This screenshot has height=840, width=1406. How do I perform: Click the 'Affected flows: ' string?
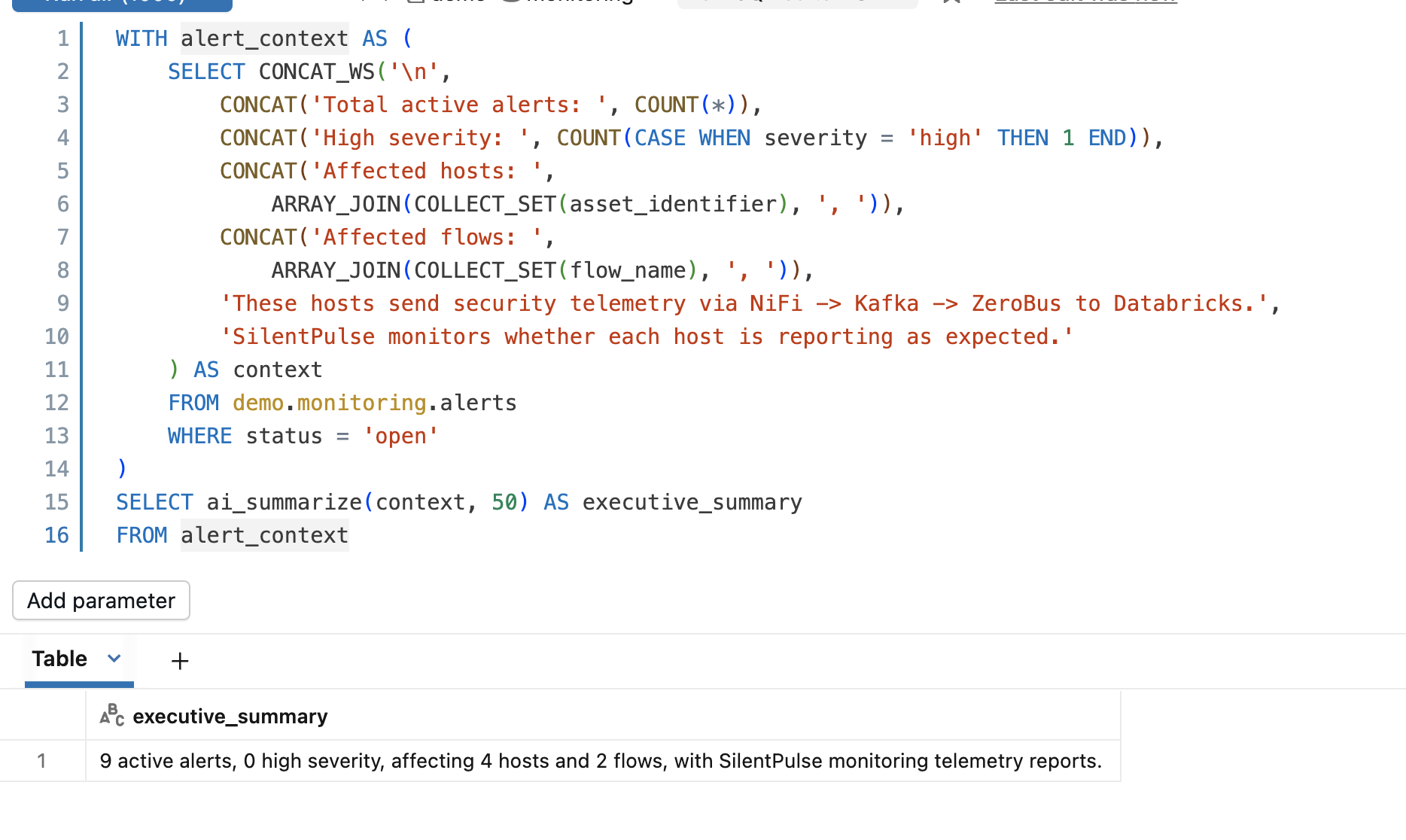427,237
